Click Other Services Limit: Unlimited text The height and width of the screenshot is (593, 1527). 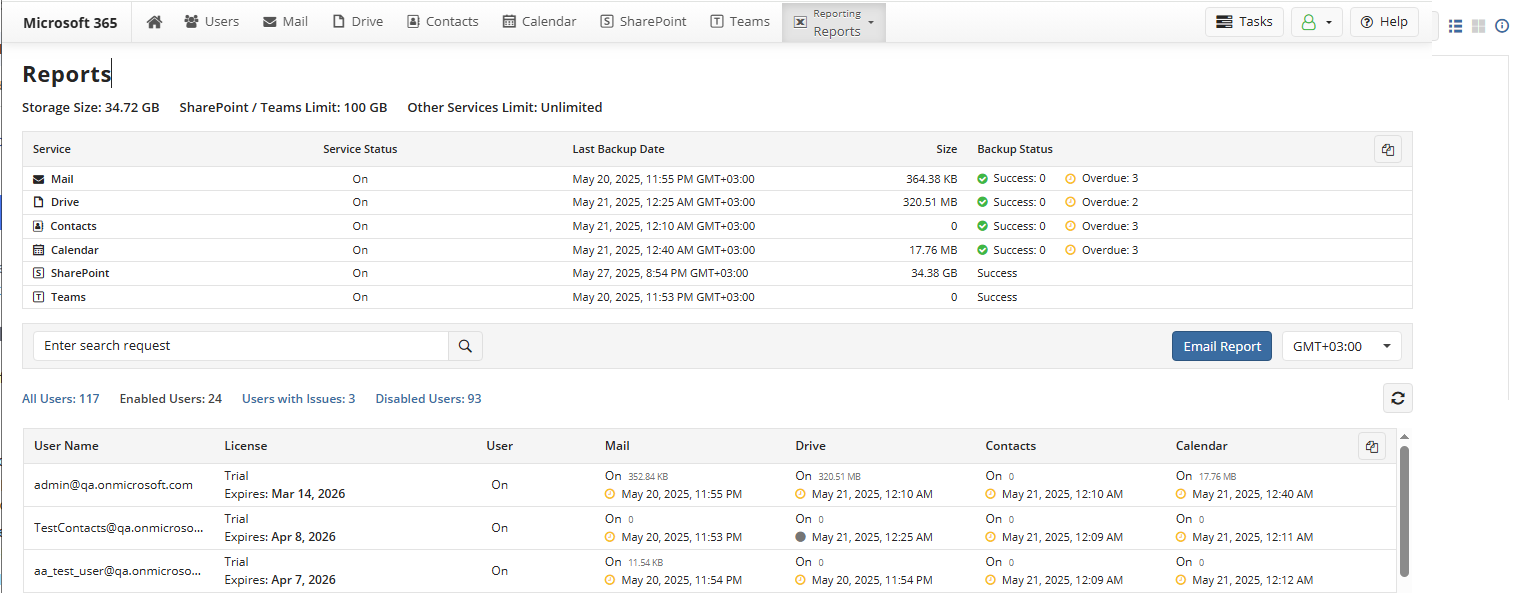pos(505,108)
